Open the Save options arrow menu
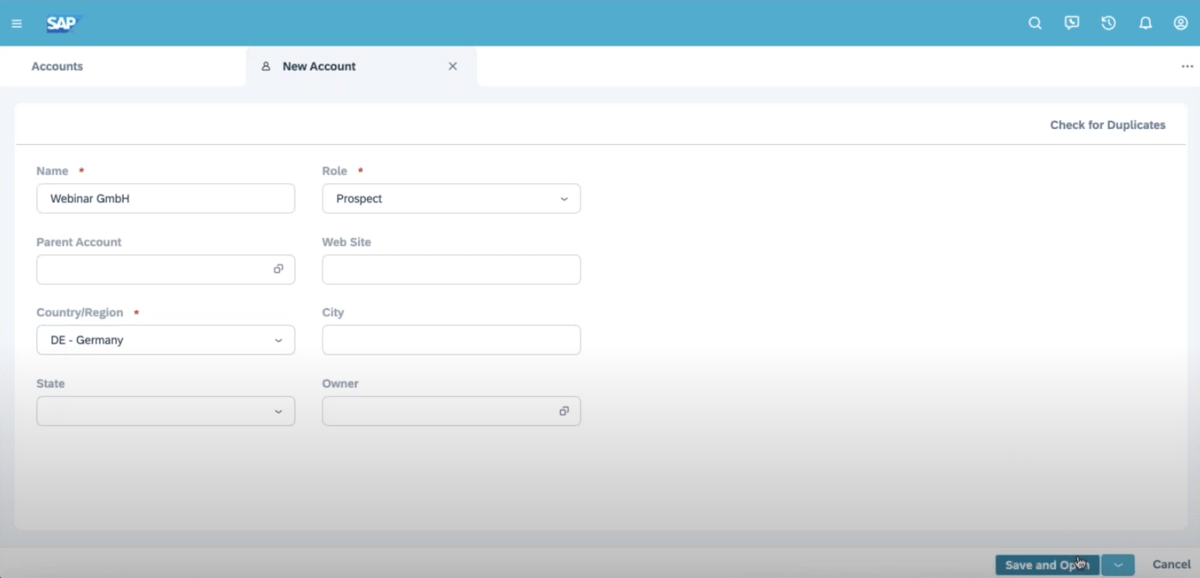1200x578 pixels. tap(1118, 565)
